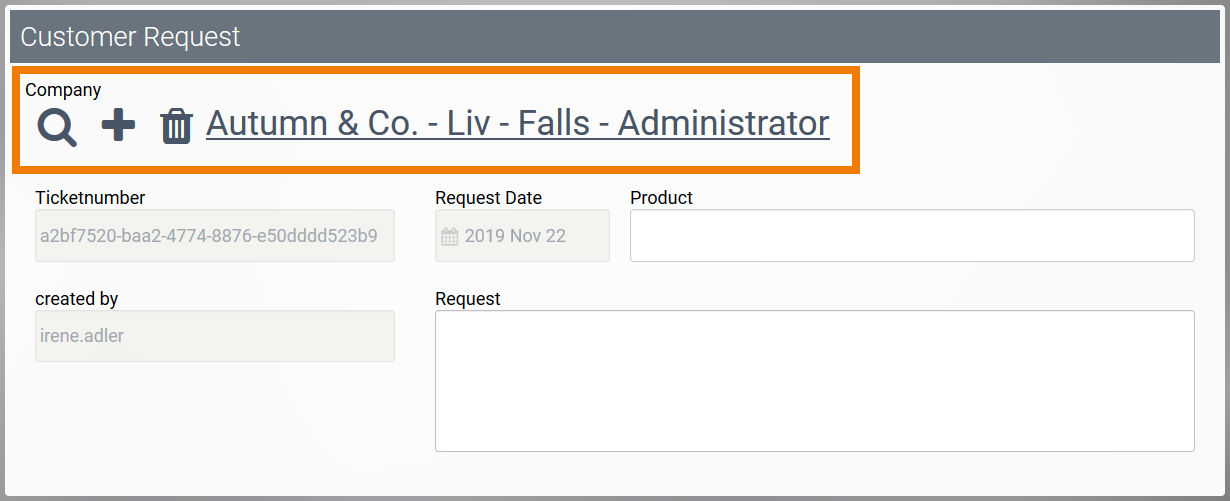Click the Company label text
This screenshot has height=501, width=1230.
(x=63, y=90)
